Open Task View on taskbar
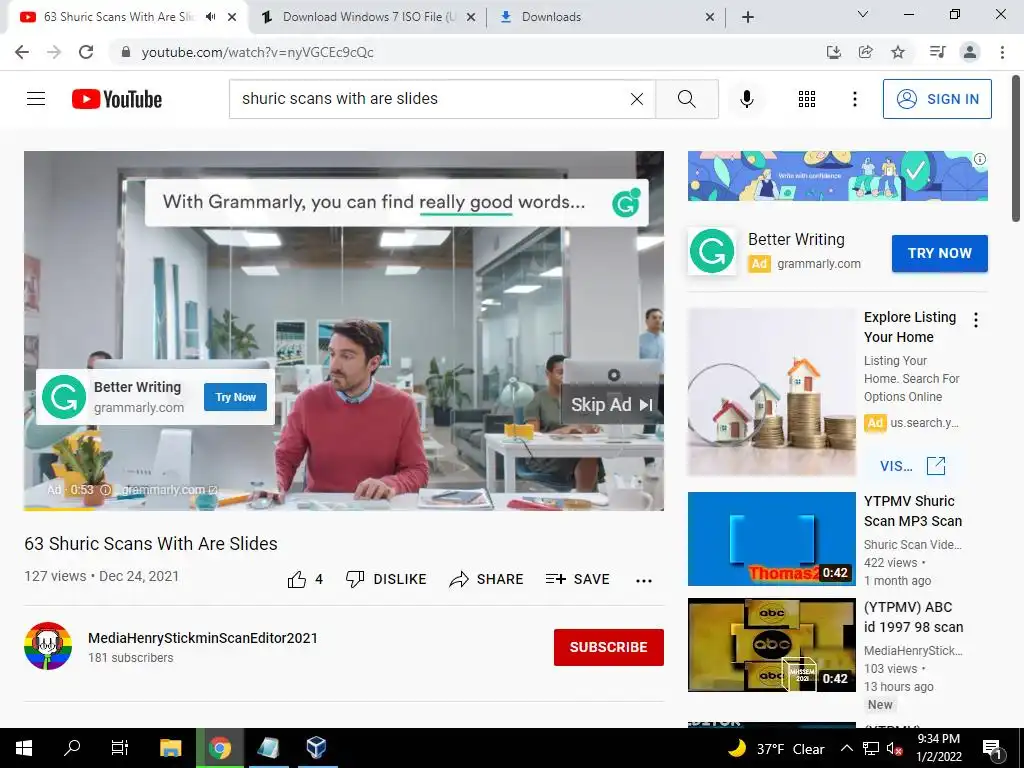The height and width of the screenshot is (768, 1024). (120, 748)
